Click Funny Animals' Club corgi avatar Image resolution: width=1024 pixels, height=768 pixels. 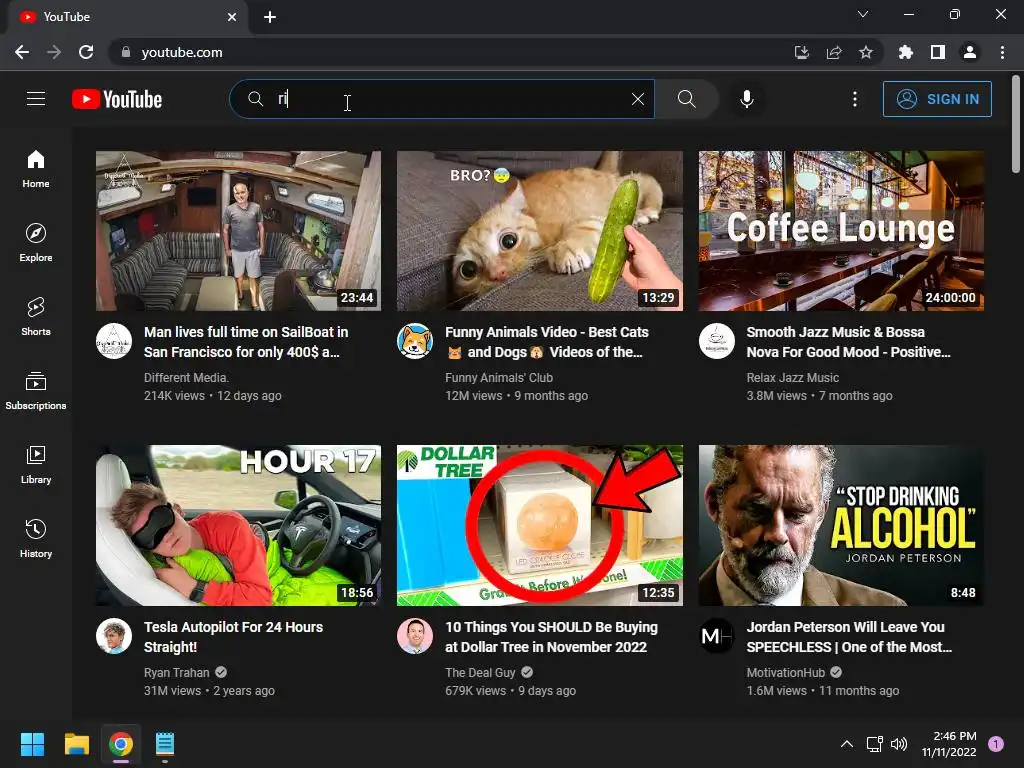415,341
